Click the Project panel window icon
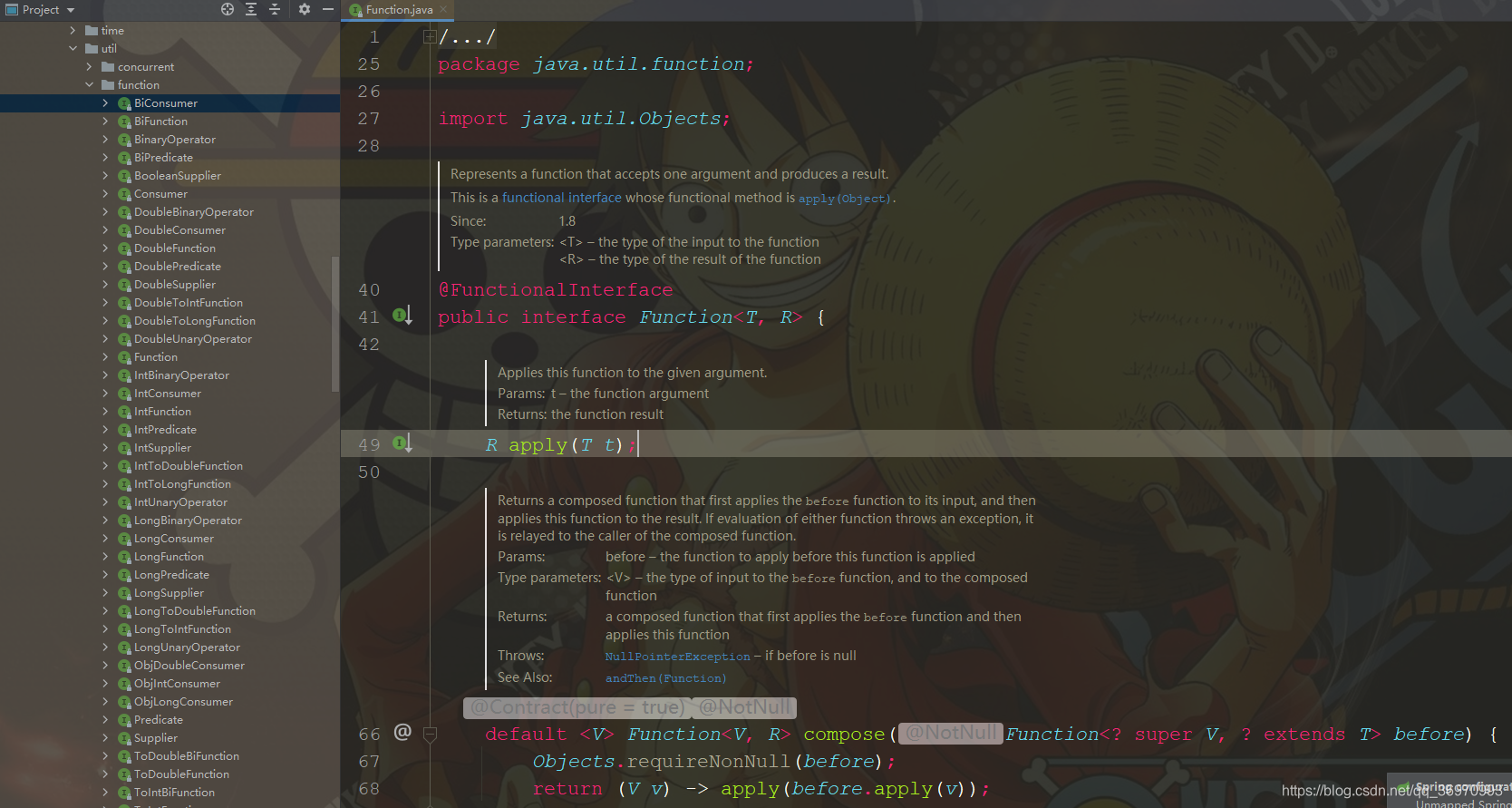 click(x=12, y=9)
